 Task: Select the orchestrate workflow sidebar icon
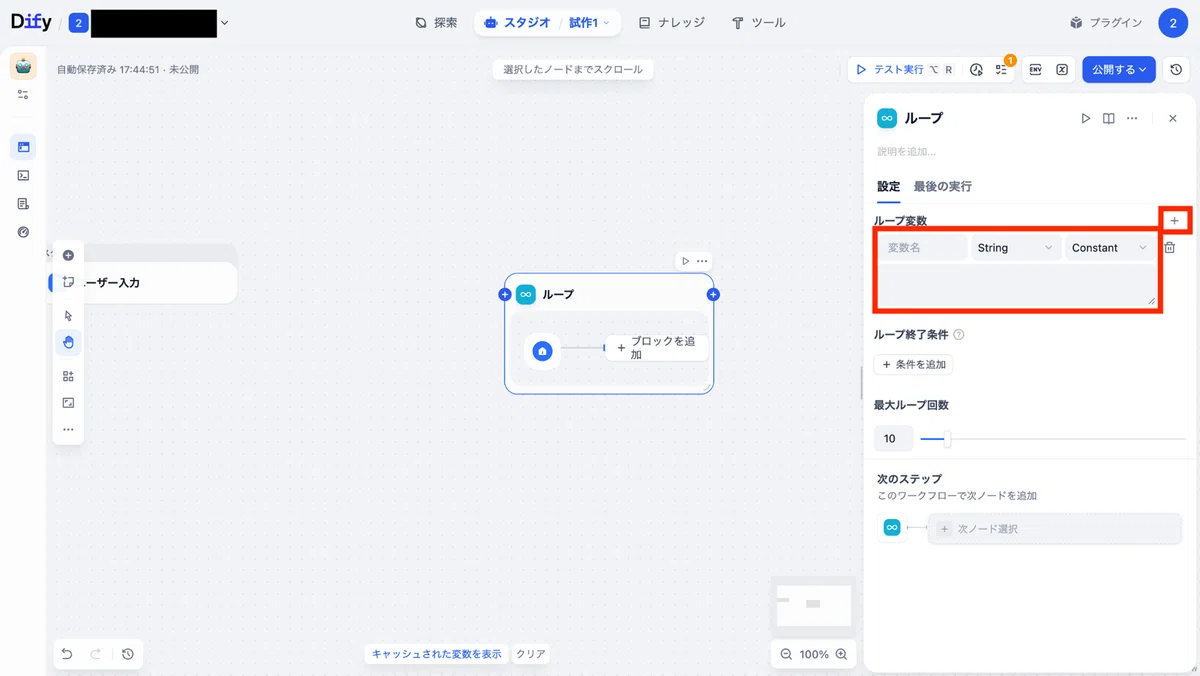(23, 147)
